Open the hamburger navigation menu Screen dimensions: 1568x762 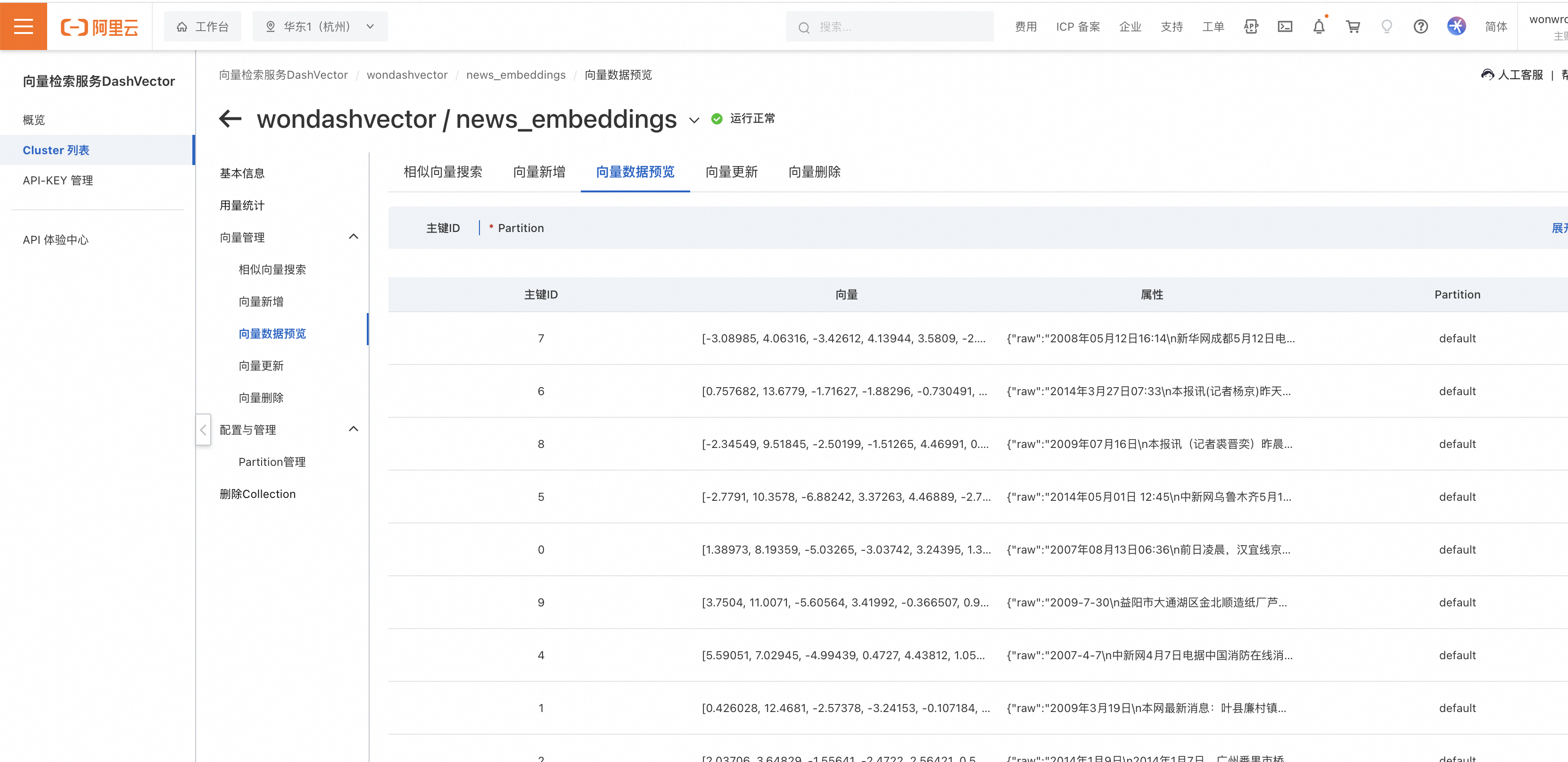[23, 25]
